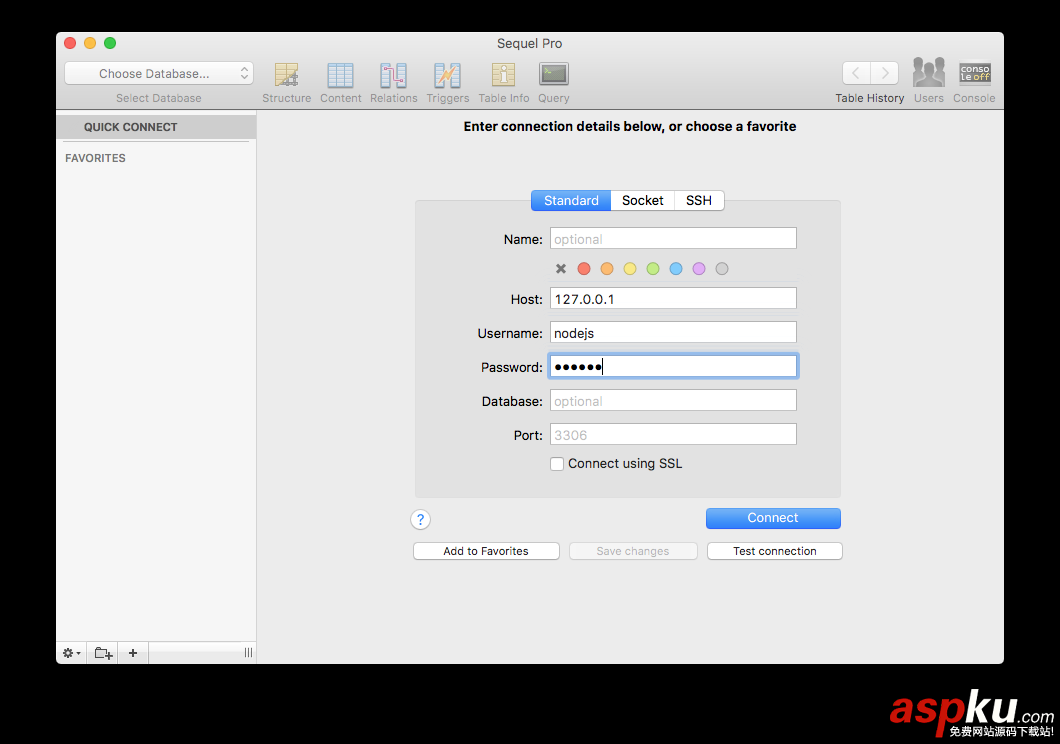Open the Table Info icon
Screen dimensions: 1060x744
[x=503, y=75]
